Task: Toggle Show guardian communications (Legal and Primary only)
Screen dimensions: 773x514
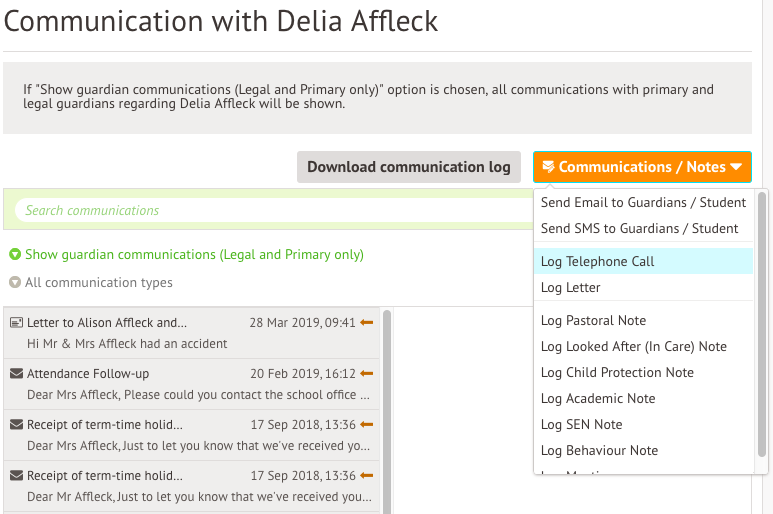Action: [194, 255]
